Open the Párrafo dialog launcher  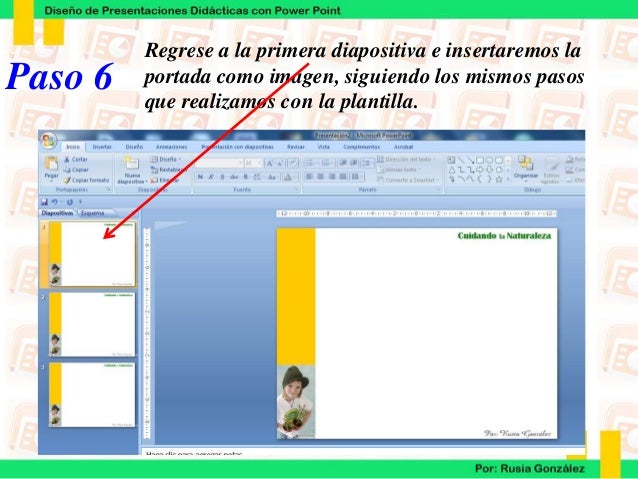pos(438,190)
